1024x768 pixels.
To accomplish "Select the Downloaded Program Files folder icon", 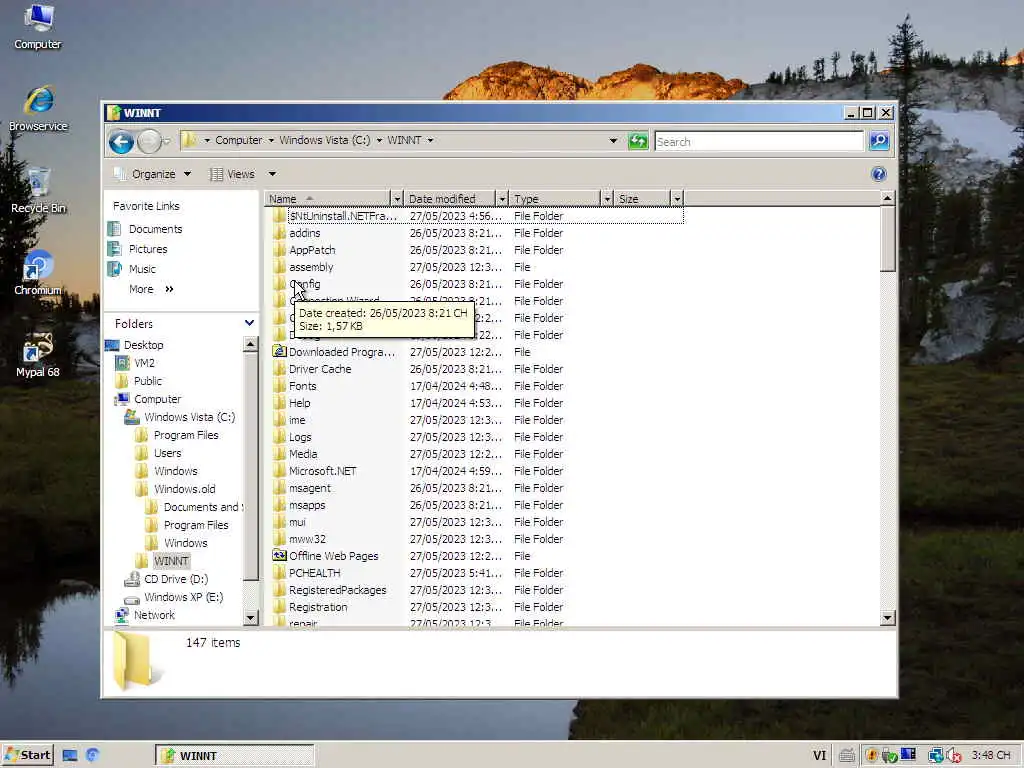I will coord(280,351).
